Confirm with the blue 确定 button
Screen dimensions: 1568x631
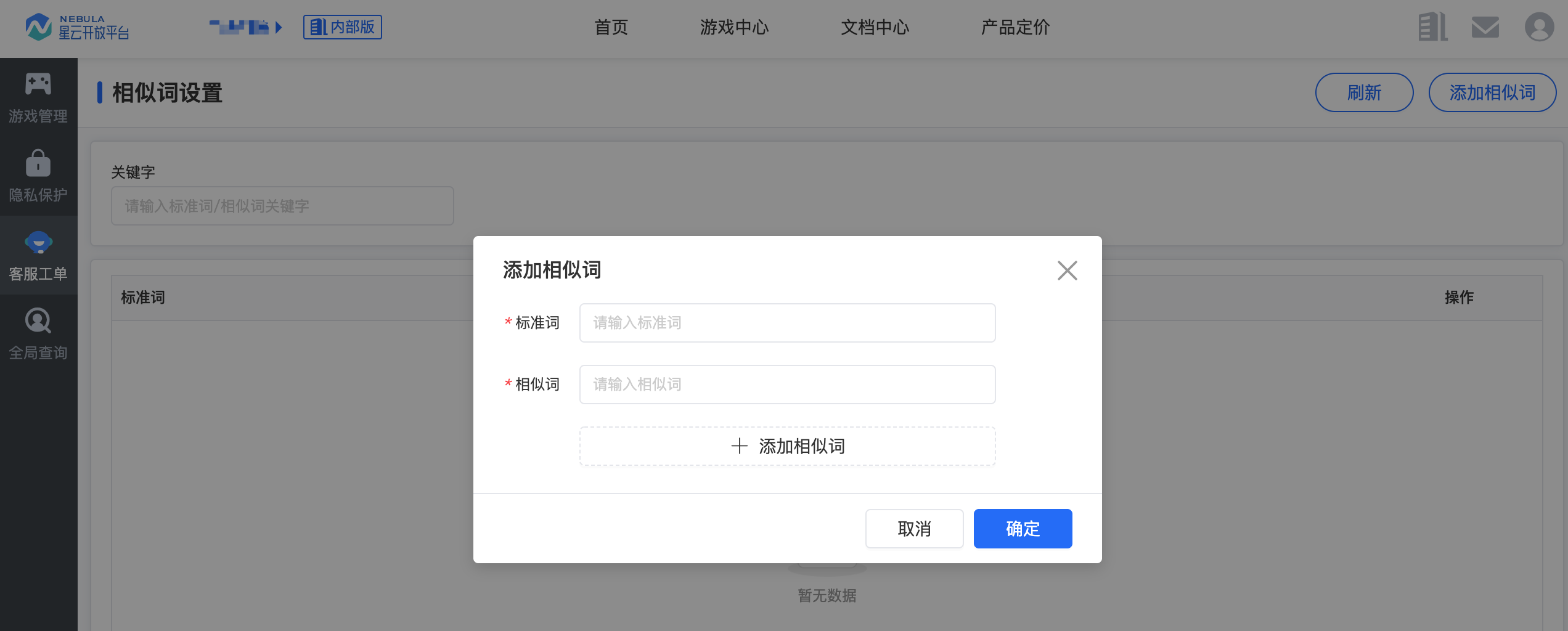(1023, 529)
